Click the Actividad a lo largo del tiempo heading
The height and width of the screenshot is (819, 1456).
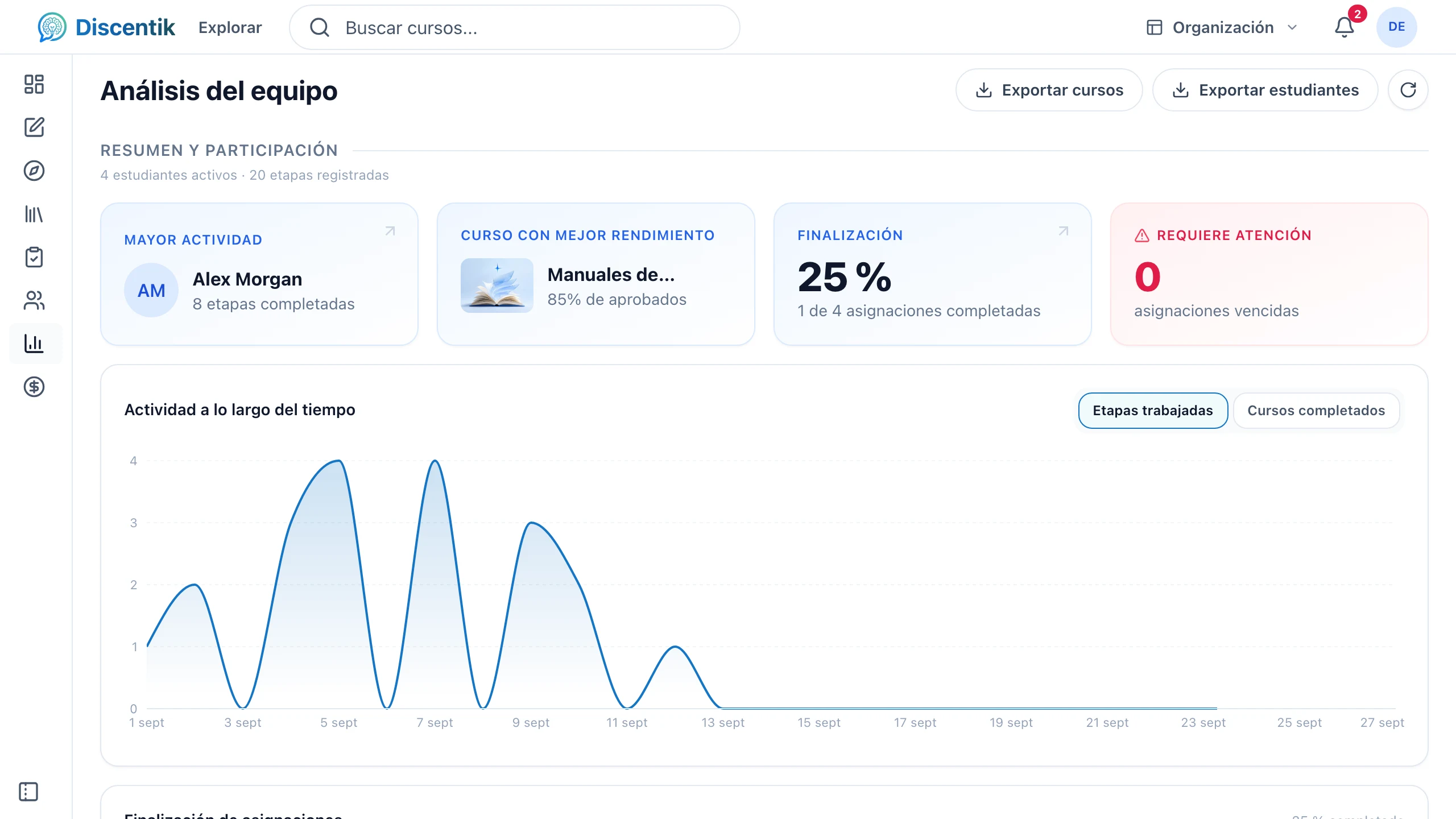pos(239,409)
